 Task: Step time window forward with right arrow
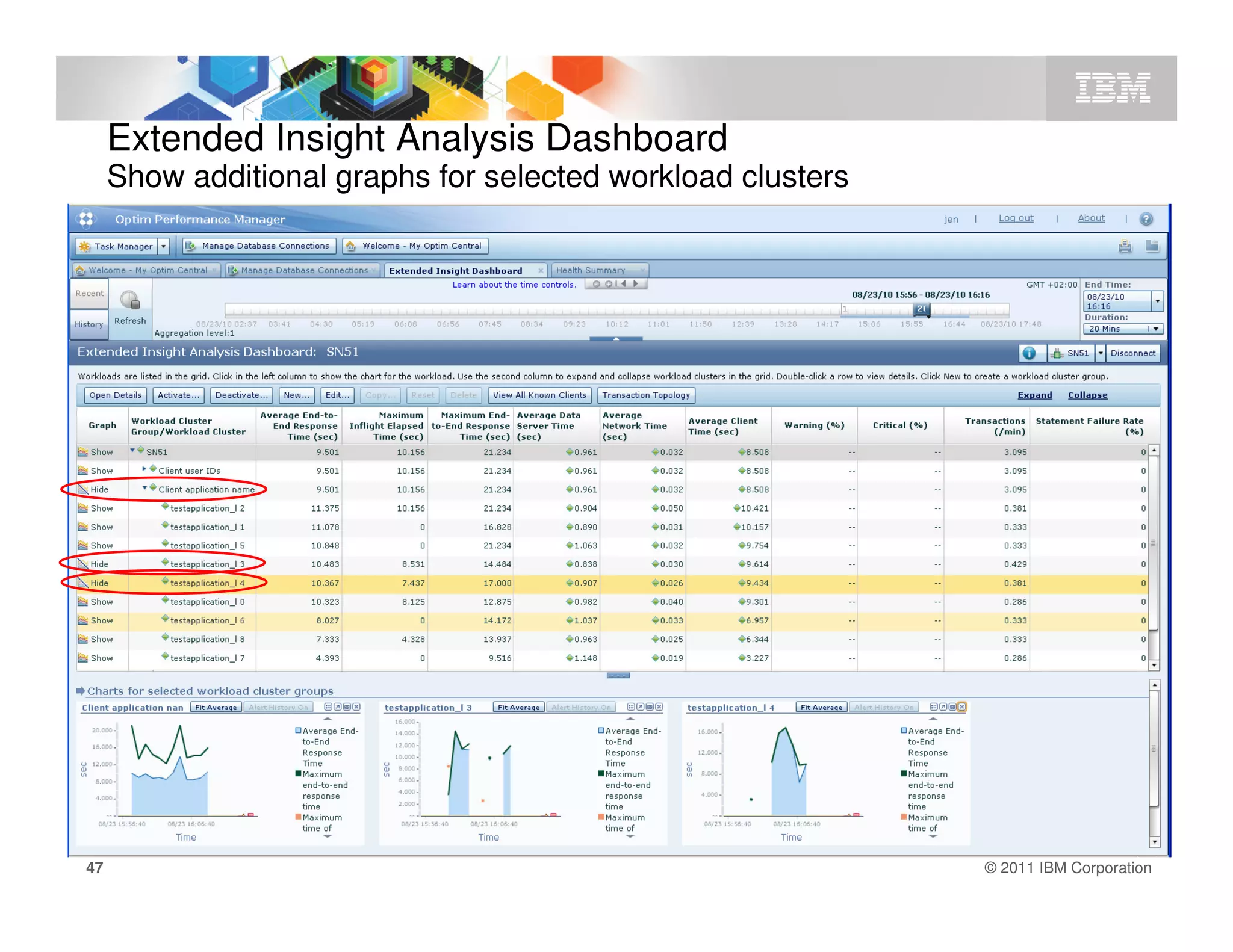pos(636,284)
